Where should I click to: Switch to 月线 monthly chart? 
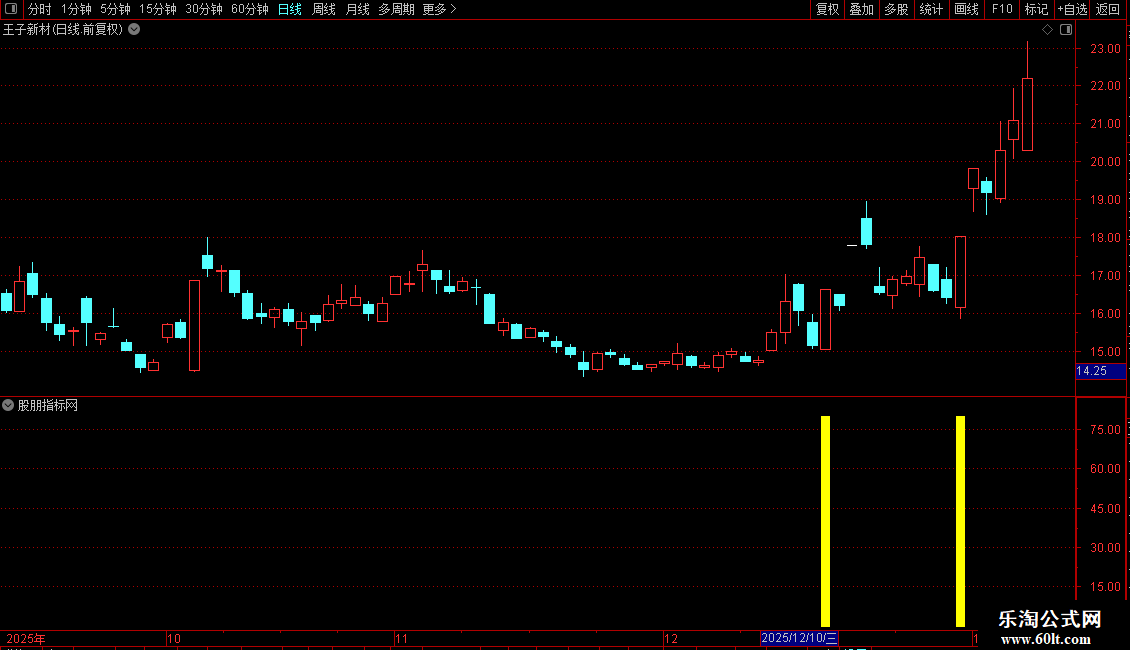click(x=357, y=9)
